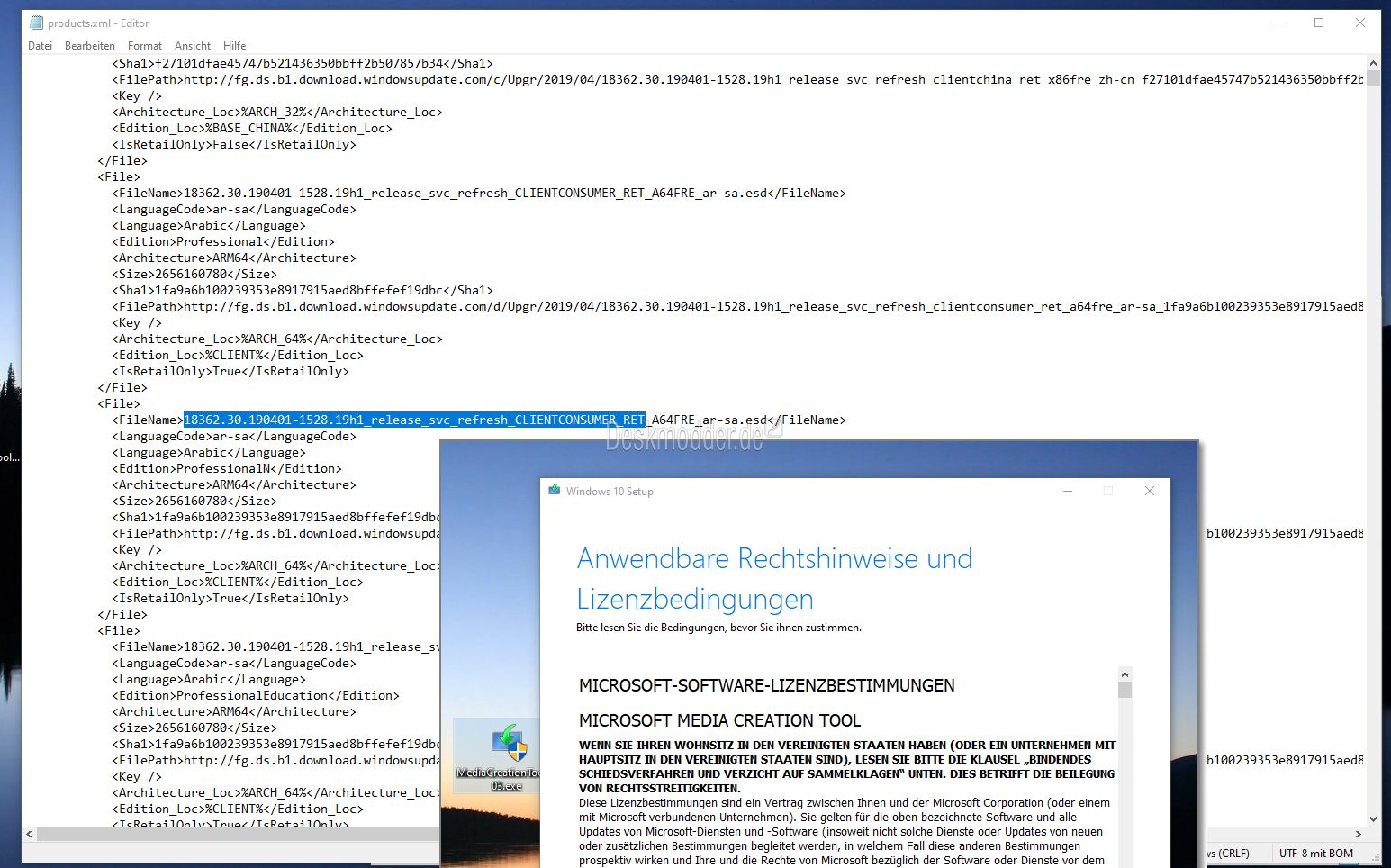
Task: Click the ProfessionalN Edition line
Action: [x=227, y=468]
